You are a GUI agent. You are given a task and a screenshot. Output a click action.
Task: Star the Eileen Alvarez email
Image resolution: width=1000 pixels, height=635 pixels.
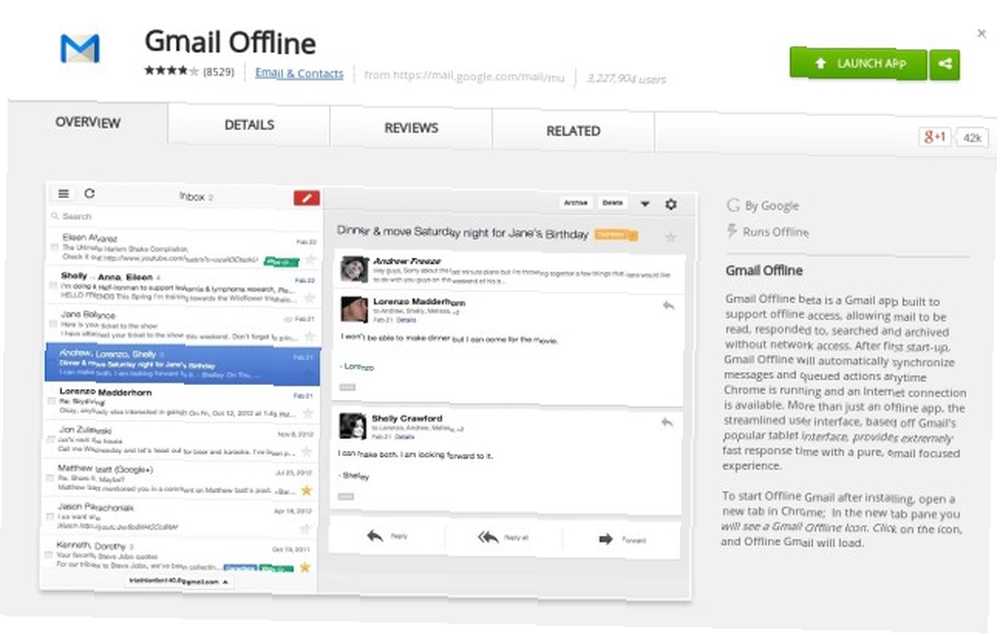pyautogui.click(x=311, y=259)
